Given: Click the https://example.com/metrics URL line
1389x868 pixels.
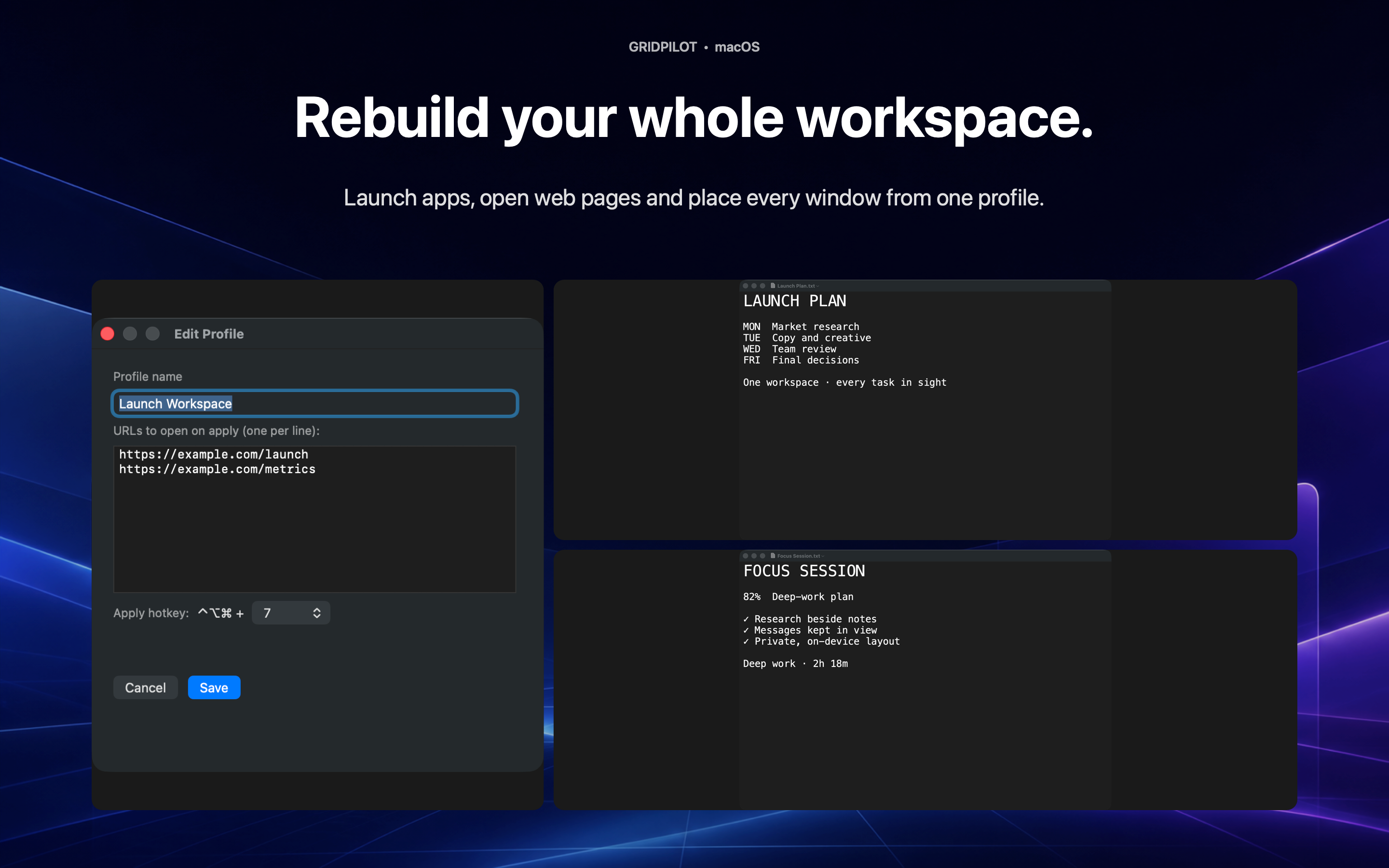Looking at the screenshot, I should tap(217, 469).
